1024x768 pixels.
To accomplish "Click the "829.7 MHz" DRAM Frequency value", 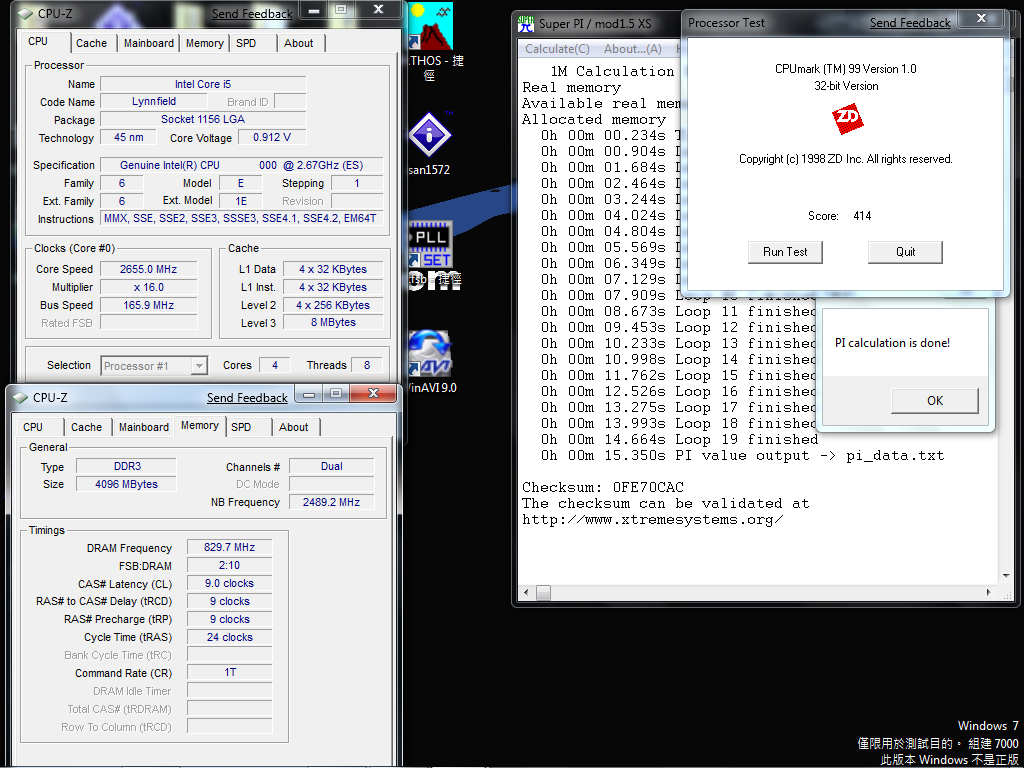I will (x=230, y=547).
